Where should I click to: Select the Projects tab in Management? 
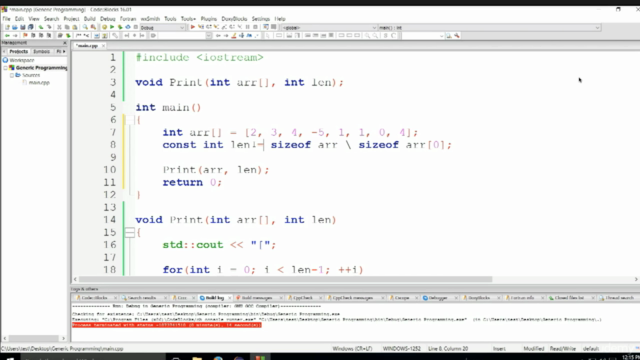pos(18,51)
